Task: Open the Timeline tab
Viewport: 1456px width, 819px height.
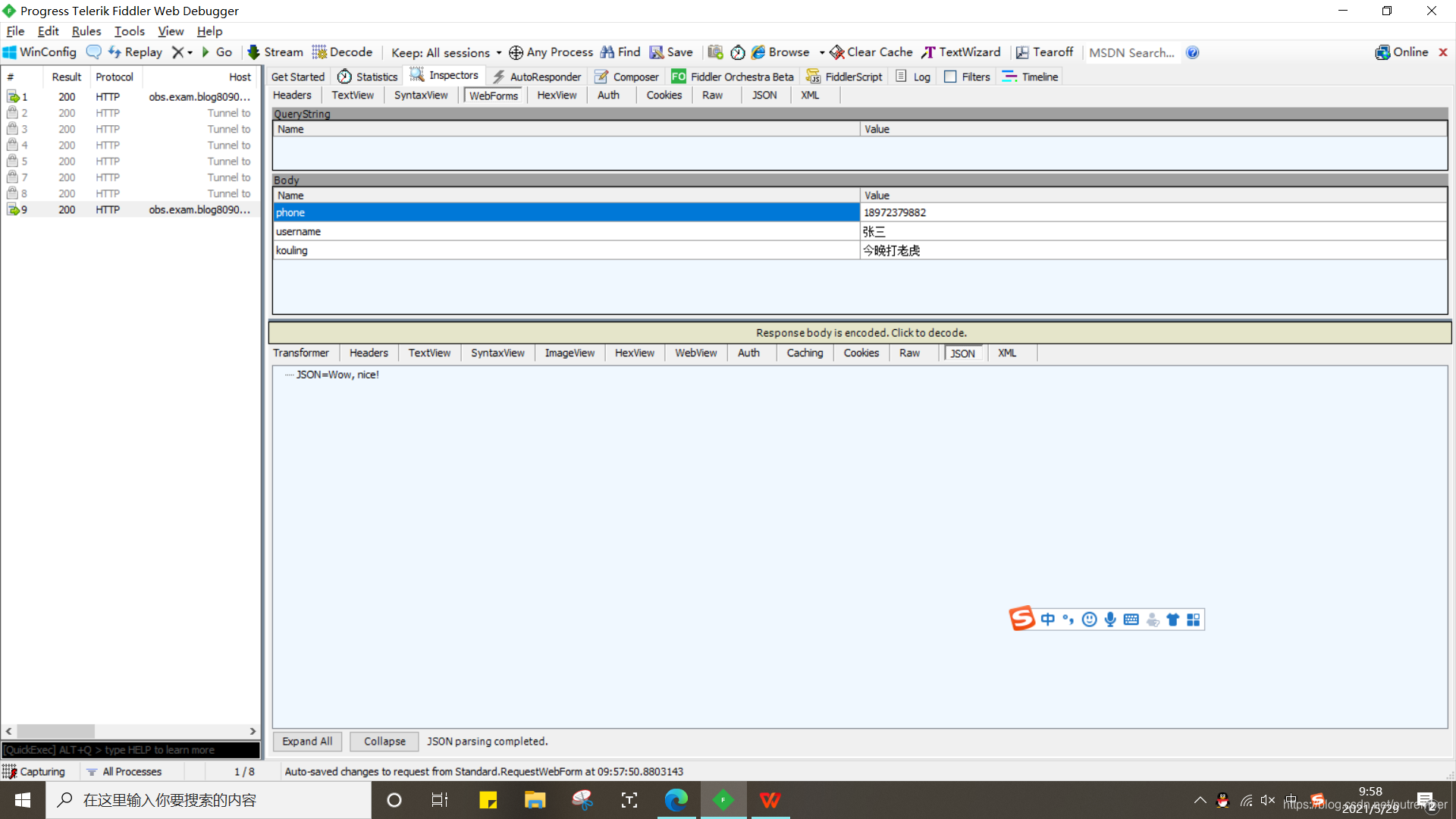Action: 1030,77
